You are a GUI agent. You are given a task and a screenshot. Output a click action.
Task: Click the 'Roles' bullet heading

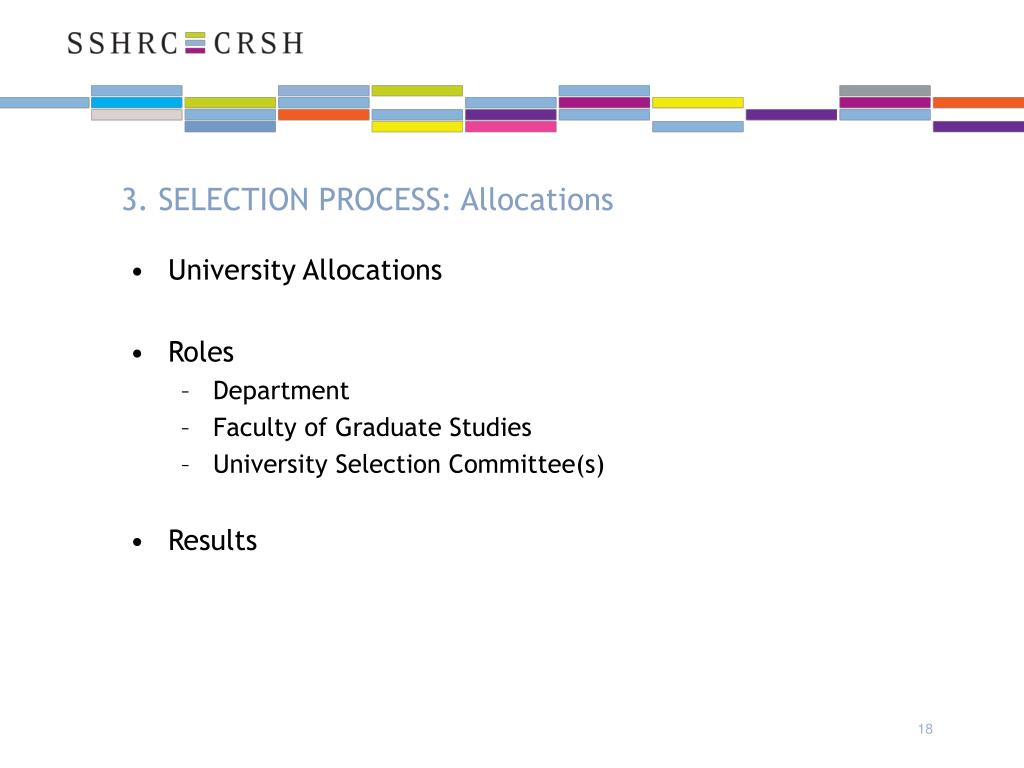coord(200,352)
